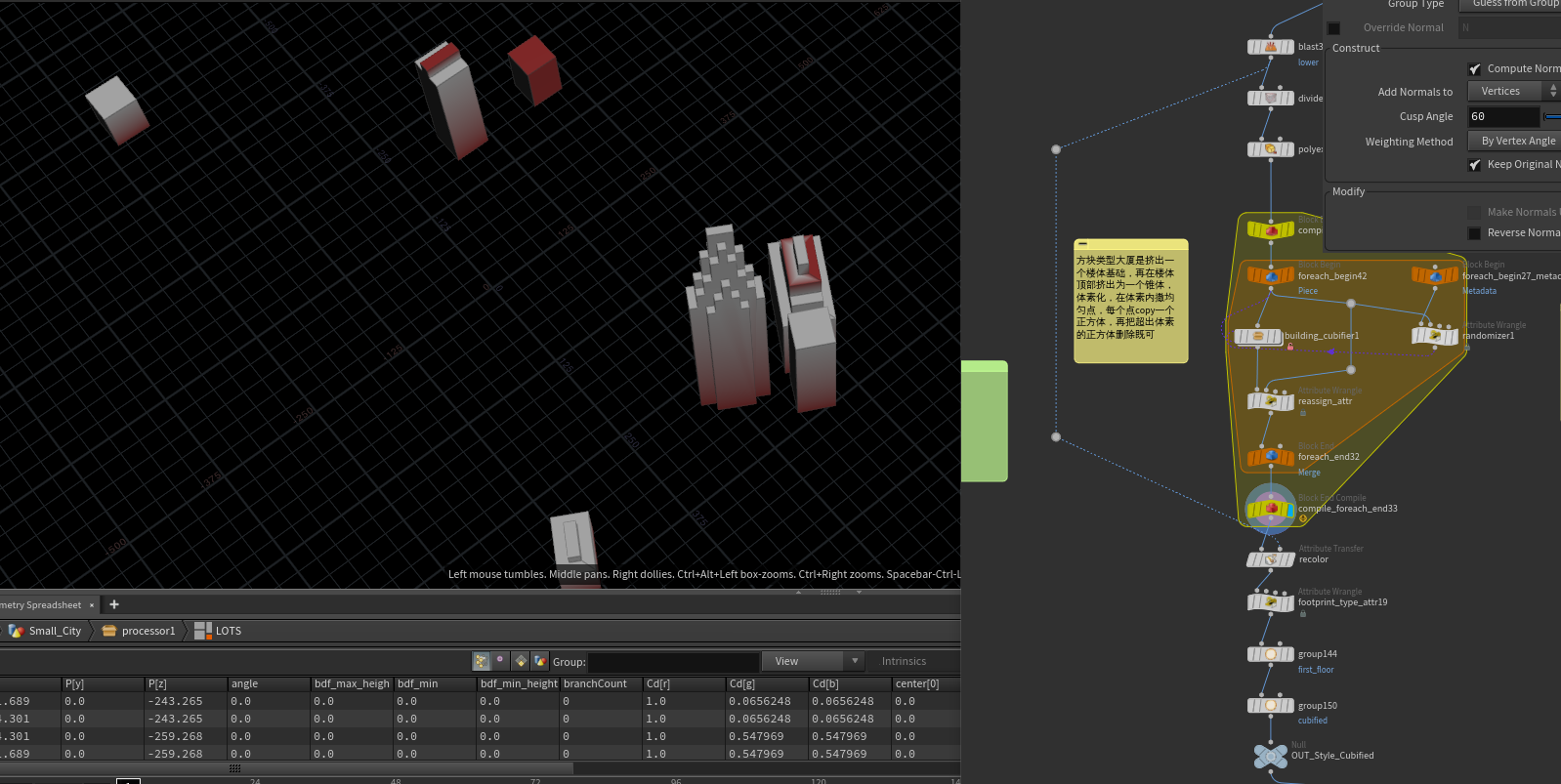The width and height of the screenshot is (1561, 784).
Task: Click processor1 in the path bar
Action: (148, 631)
